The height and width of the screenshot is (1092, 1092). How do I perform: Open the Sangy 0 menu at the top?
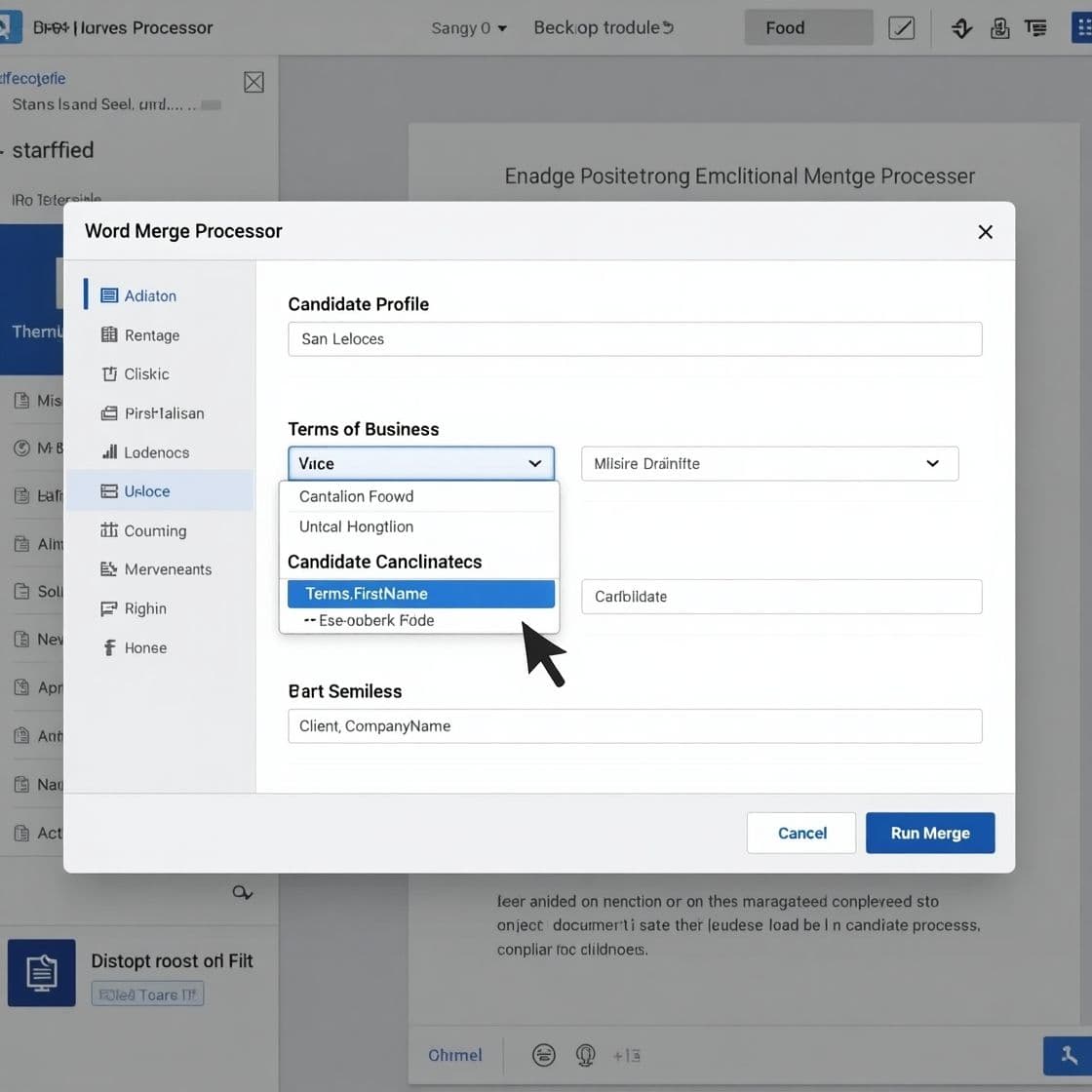(468, 28)
